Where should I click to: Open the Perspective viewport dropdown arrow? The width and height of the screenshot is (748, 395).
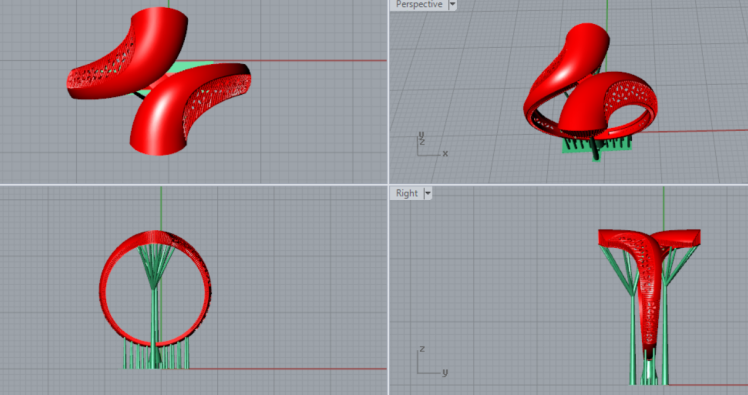pyautogui.click(x=452, y=4)
